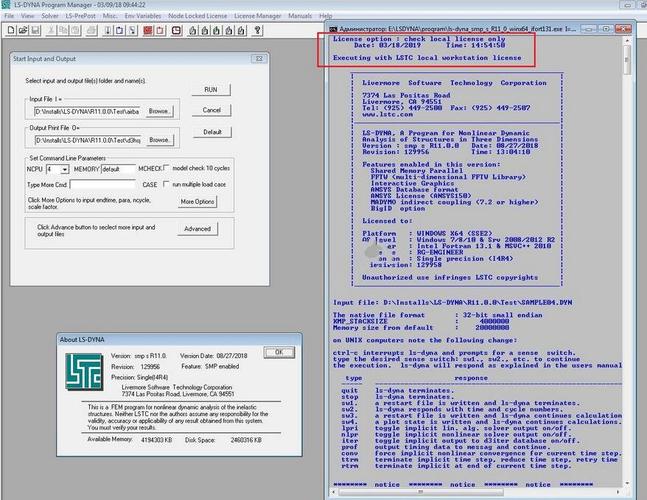Open the Misc. menu
The height and width of the screenshot is (500, 647).
click(110, 16)
